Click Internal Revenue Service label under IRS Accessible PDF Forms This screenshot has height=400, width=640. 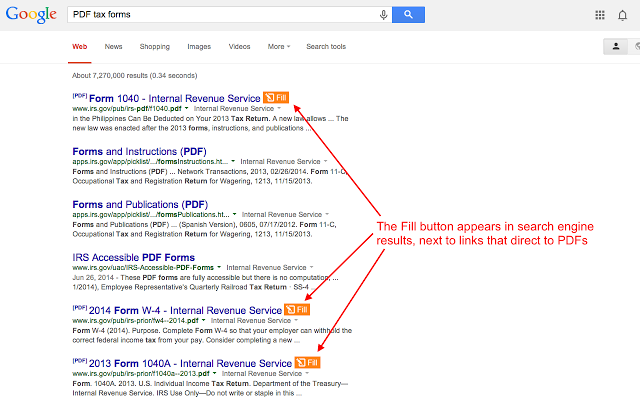point(267,268)
